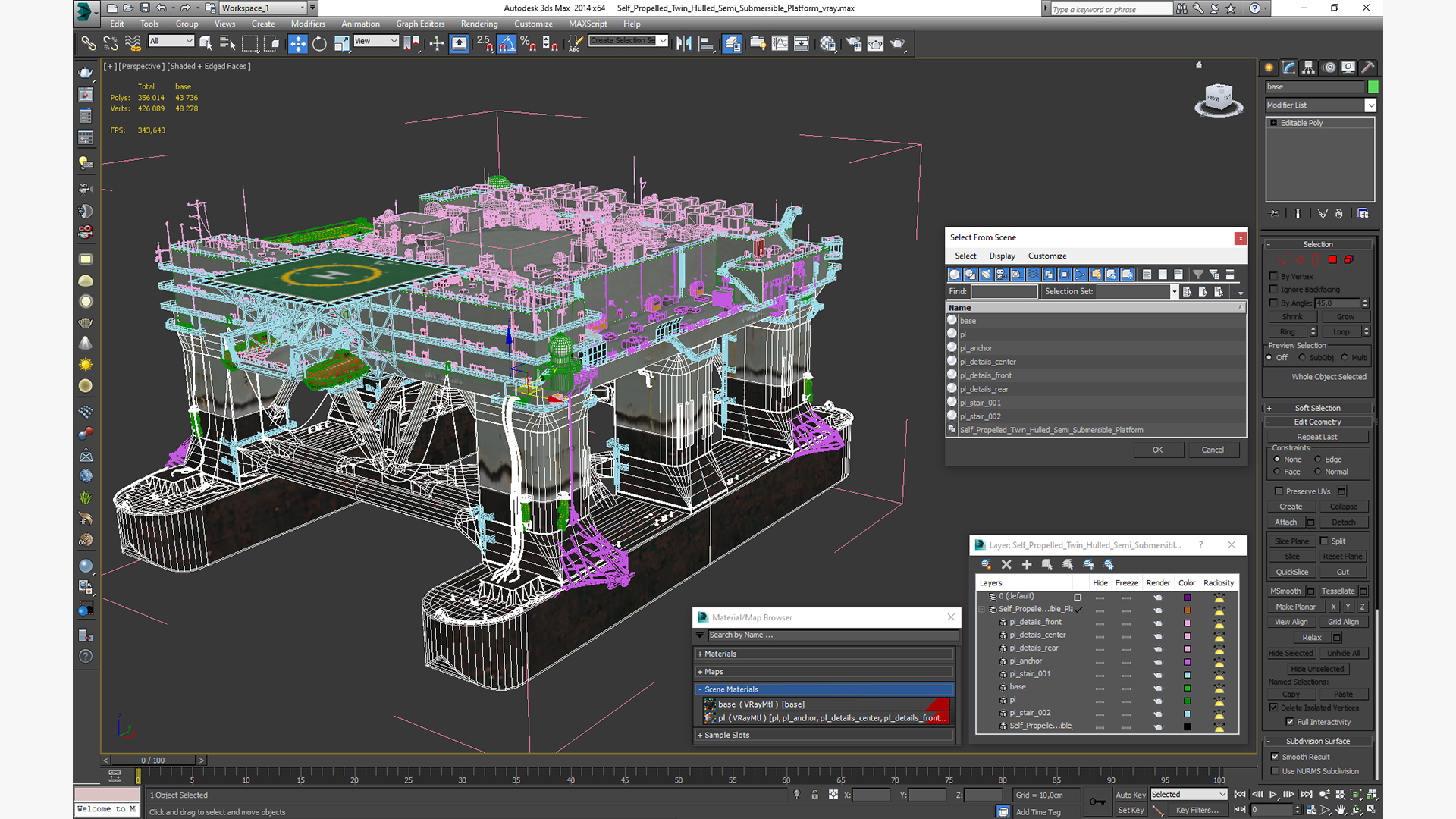Image resolution: width=1456 pixels, height=819 pixels.
Task: Toggle Display Lights filter in Select From Scene
Action: 986,275
